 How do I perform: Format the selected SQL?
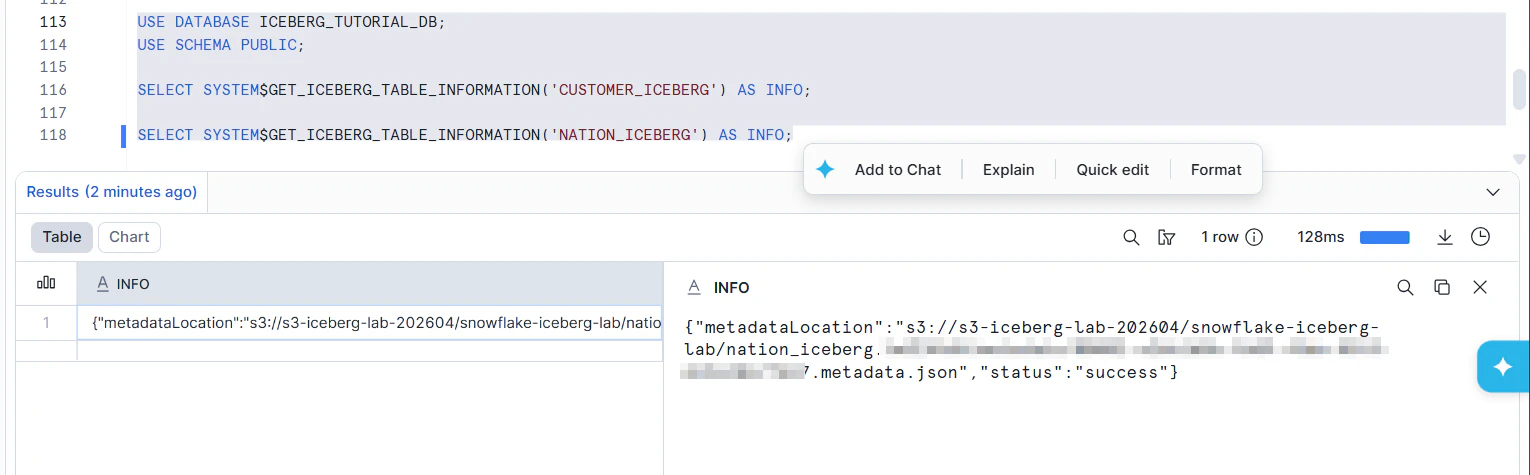pos(1215,170)
